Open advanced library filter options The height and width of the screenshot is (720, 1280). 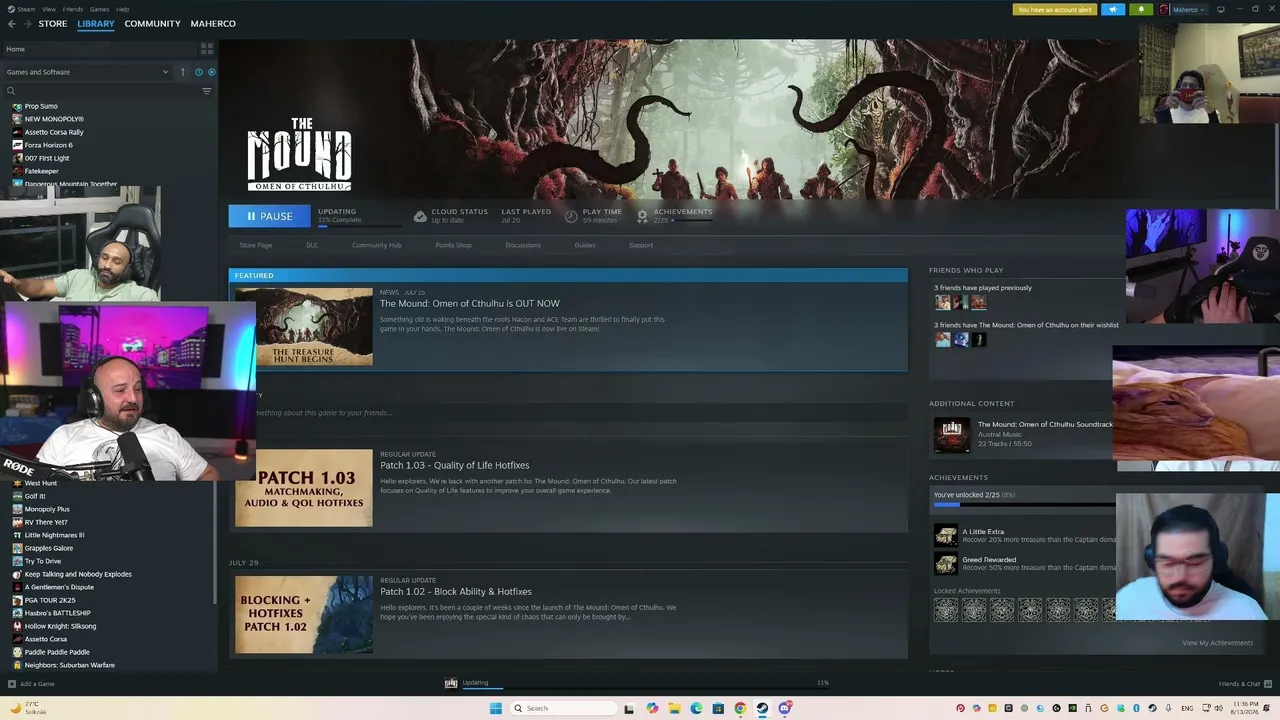[207, 91]
